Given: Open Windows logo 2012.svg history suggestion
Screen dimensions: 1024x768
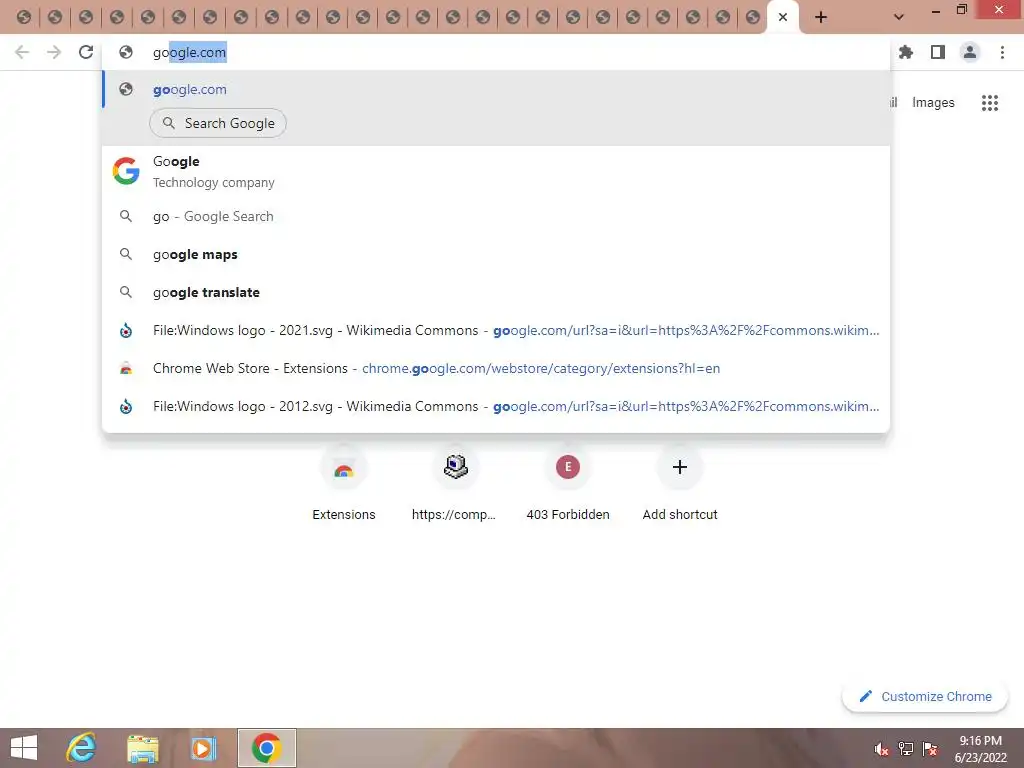Looking at the screenshot, I should pyautogui.click(x=496, y=406).
